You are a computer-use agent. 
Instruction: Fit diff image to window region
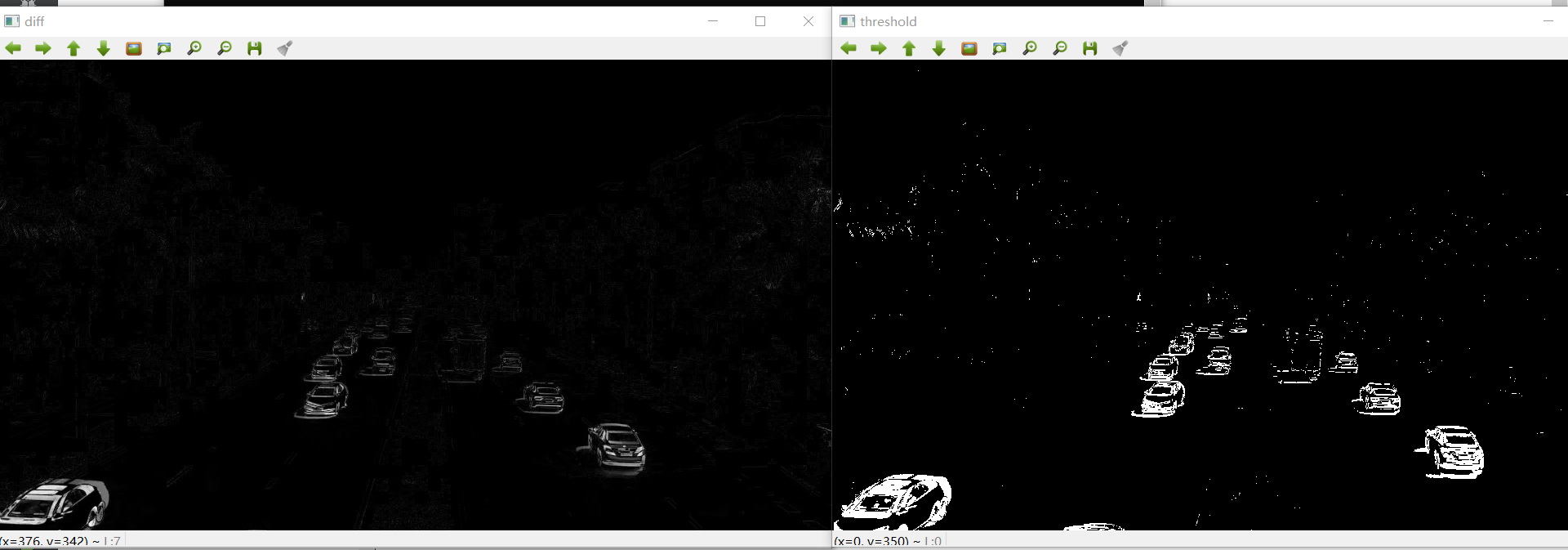click(164, 49)
